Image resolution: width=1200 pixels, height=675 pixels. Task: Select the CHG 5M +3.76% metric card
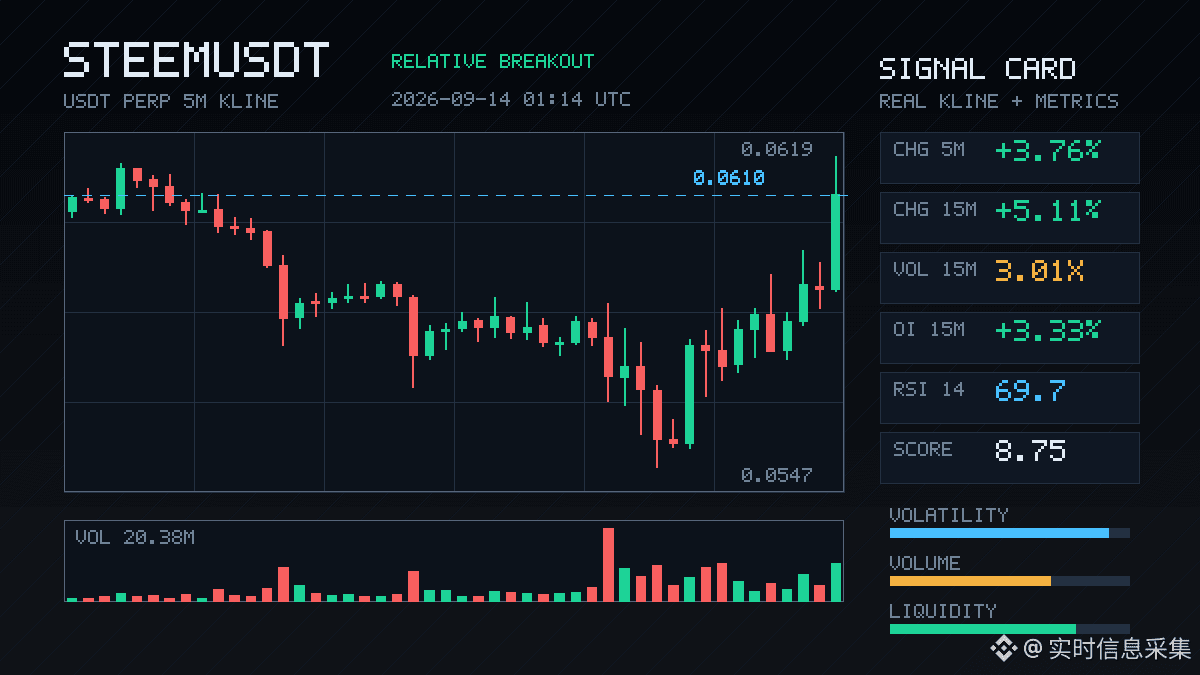[x=1009, y=158]
